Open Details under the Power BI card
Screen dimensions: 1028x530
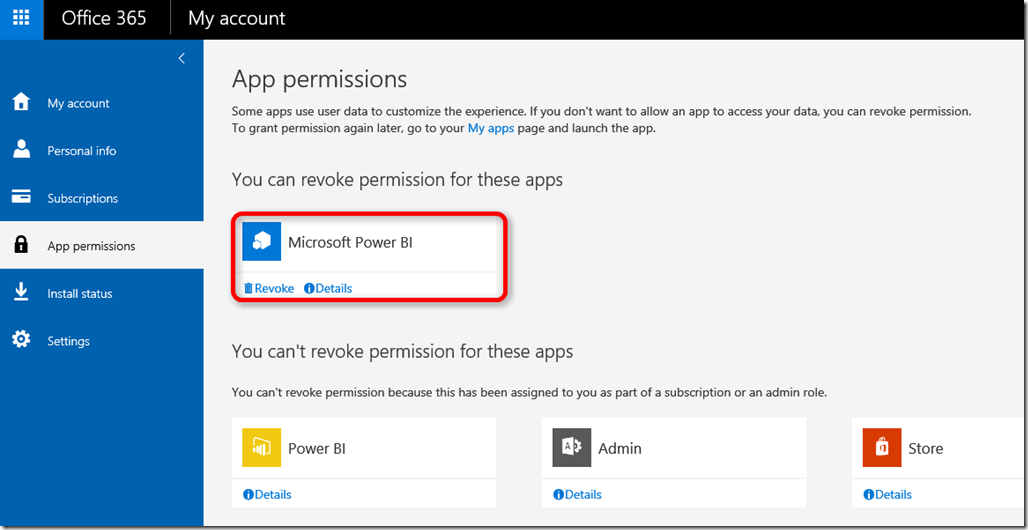click(x=267, y=495)
